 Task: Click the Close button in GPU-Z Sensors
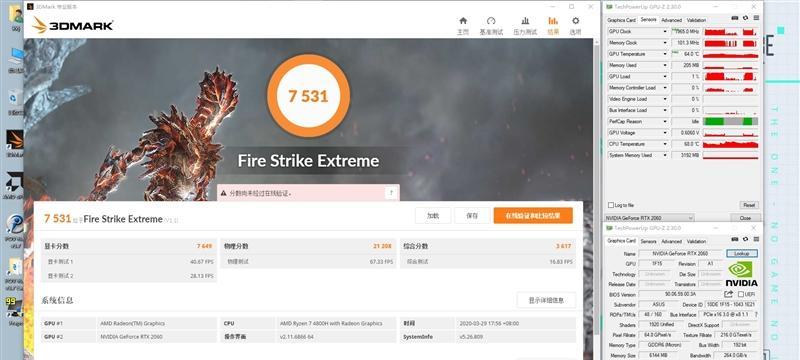pos(745,218)
